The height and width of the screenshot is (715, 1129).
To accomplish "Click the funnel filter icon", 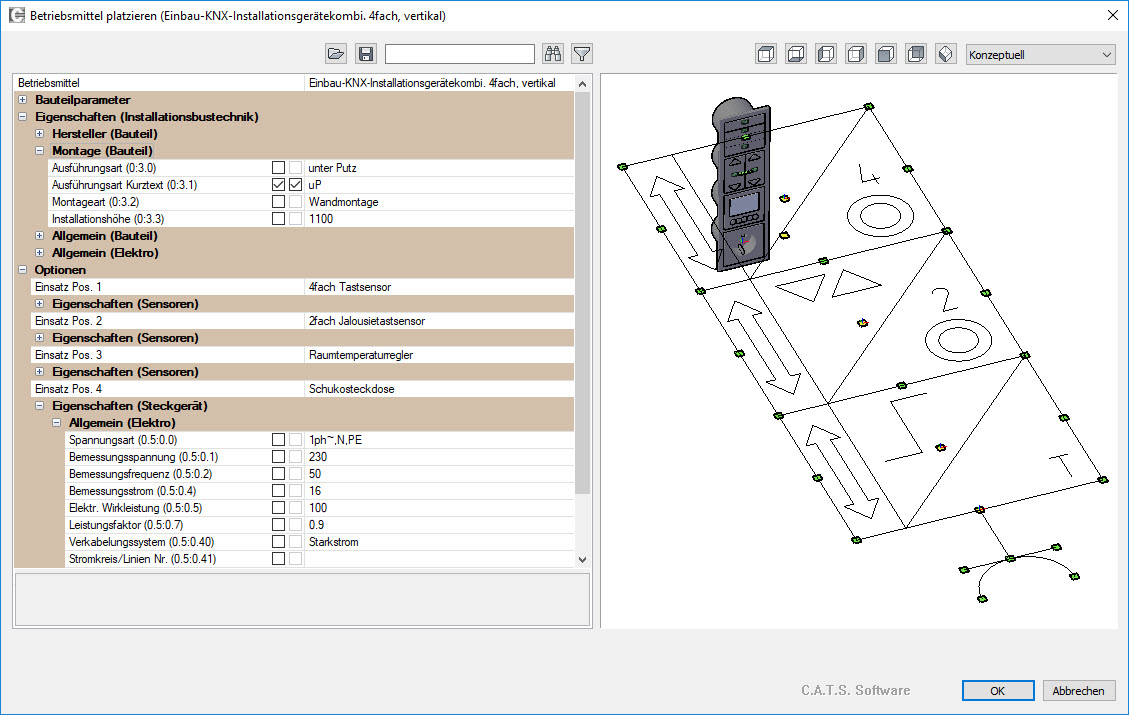I will tap(582, 54).
